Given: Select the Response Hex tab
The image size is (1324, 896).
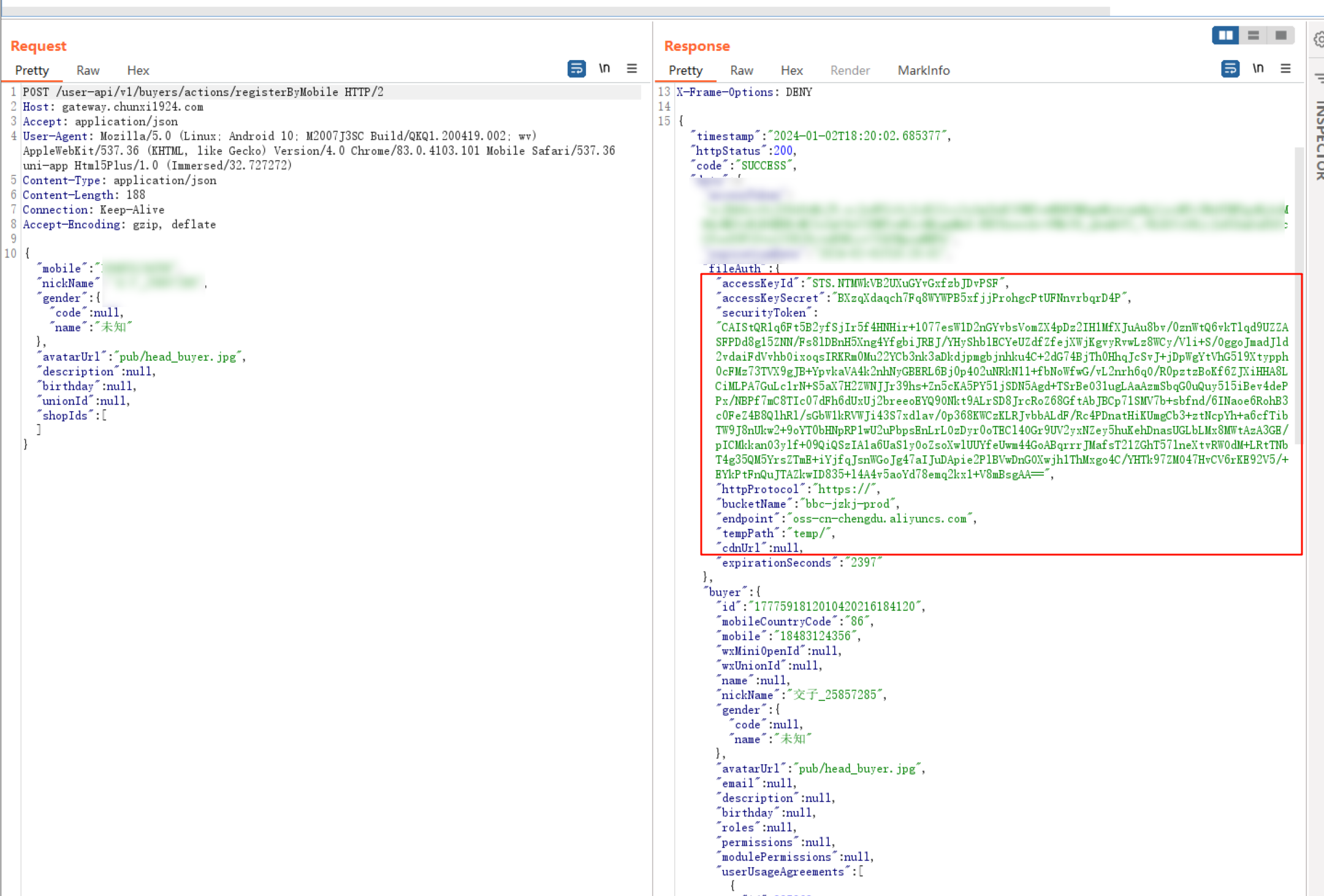Looking at the screenshot, I should click(x=791, y=70).
